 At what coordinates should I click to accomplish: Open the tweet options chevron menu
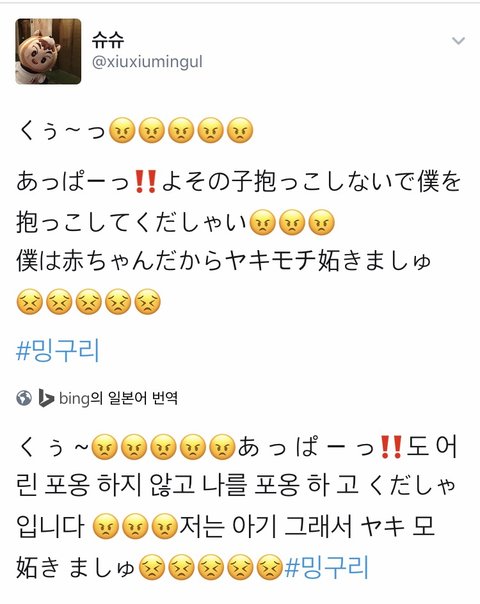(x=458, y=40)
